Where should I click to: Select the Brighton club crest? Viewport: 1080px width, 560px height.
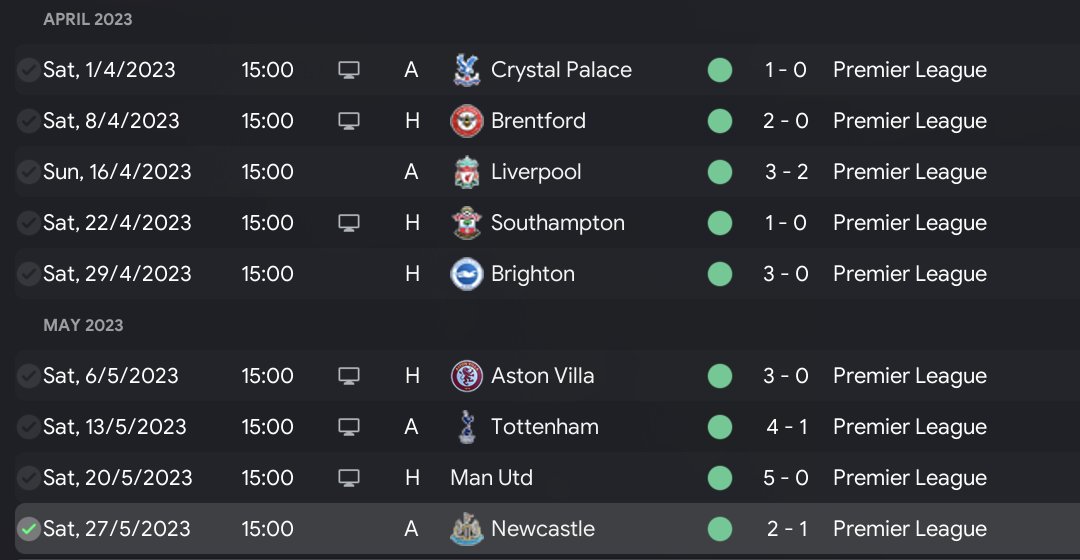point(466,274)
